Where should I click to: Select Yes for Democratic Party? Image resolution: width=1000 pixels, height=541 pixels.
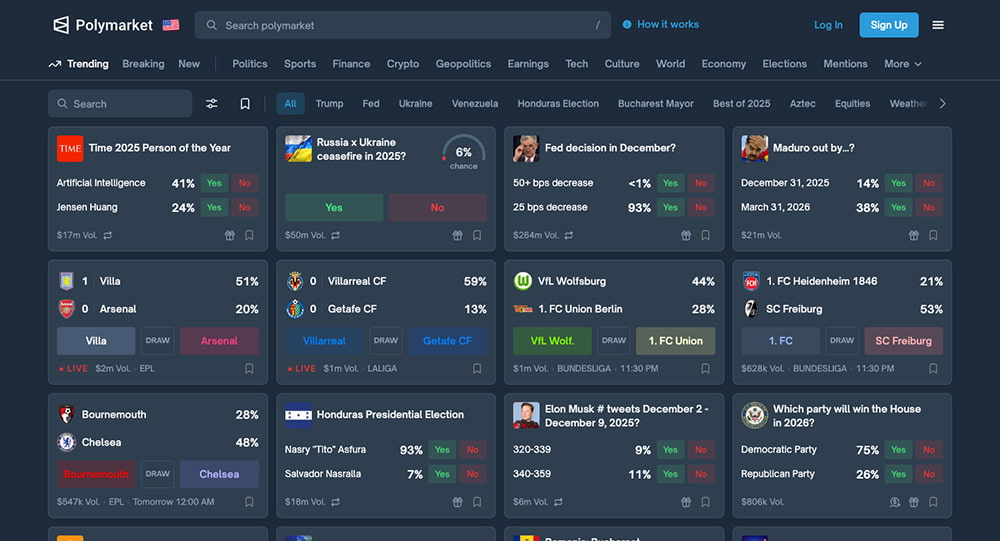click(899, 450)
